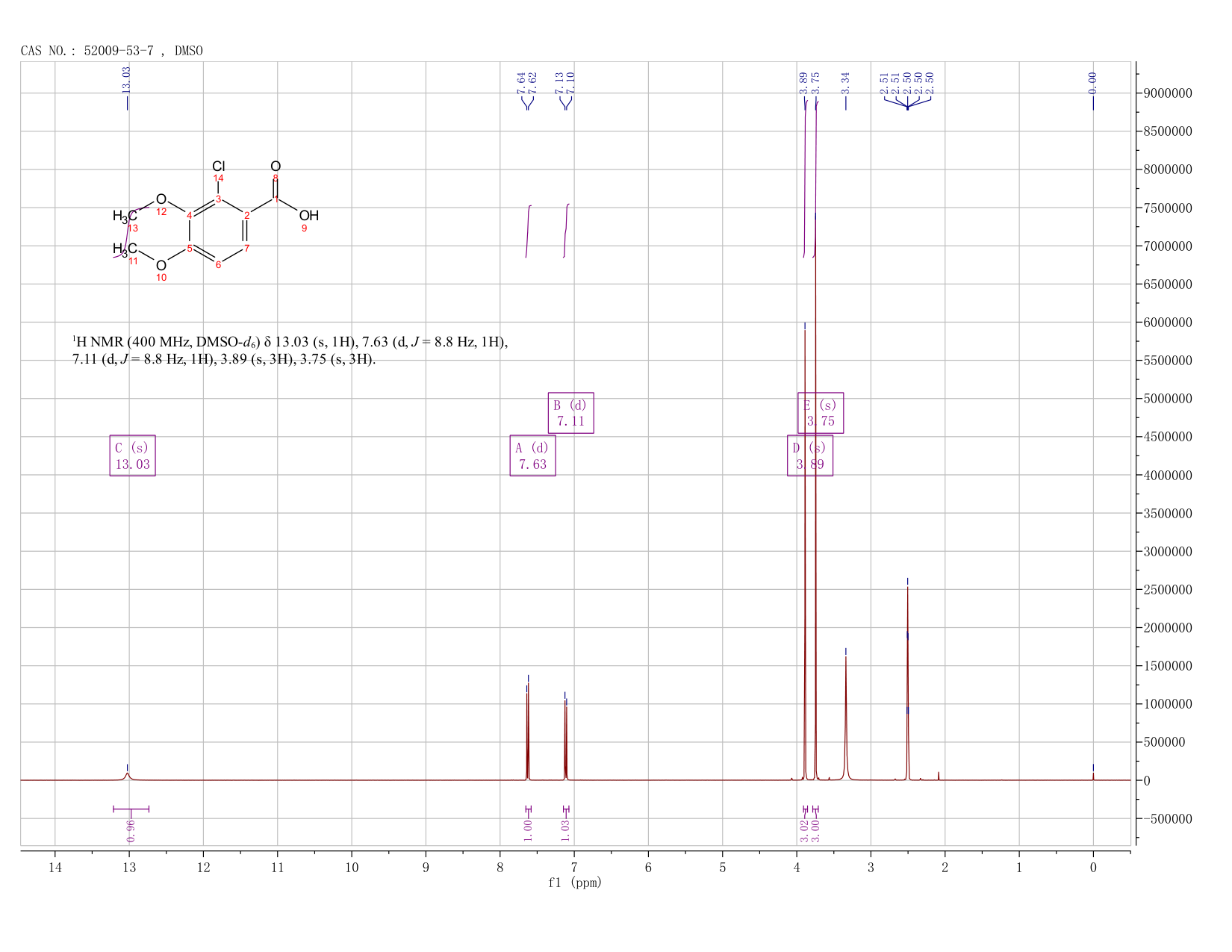Click the OH group in the structure
The width and height of the screenshot is (1232, 952).
click(308, 216)
